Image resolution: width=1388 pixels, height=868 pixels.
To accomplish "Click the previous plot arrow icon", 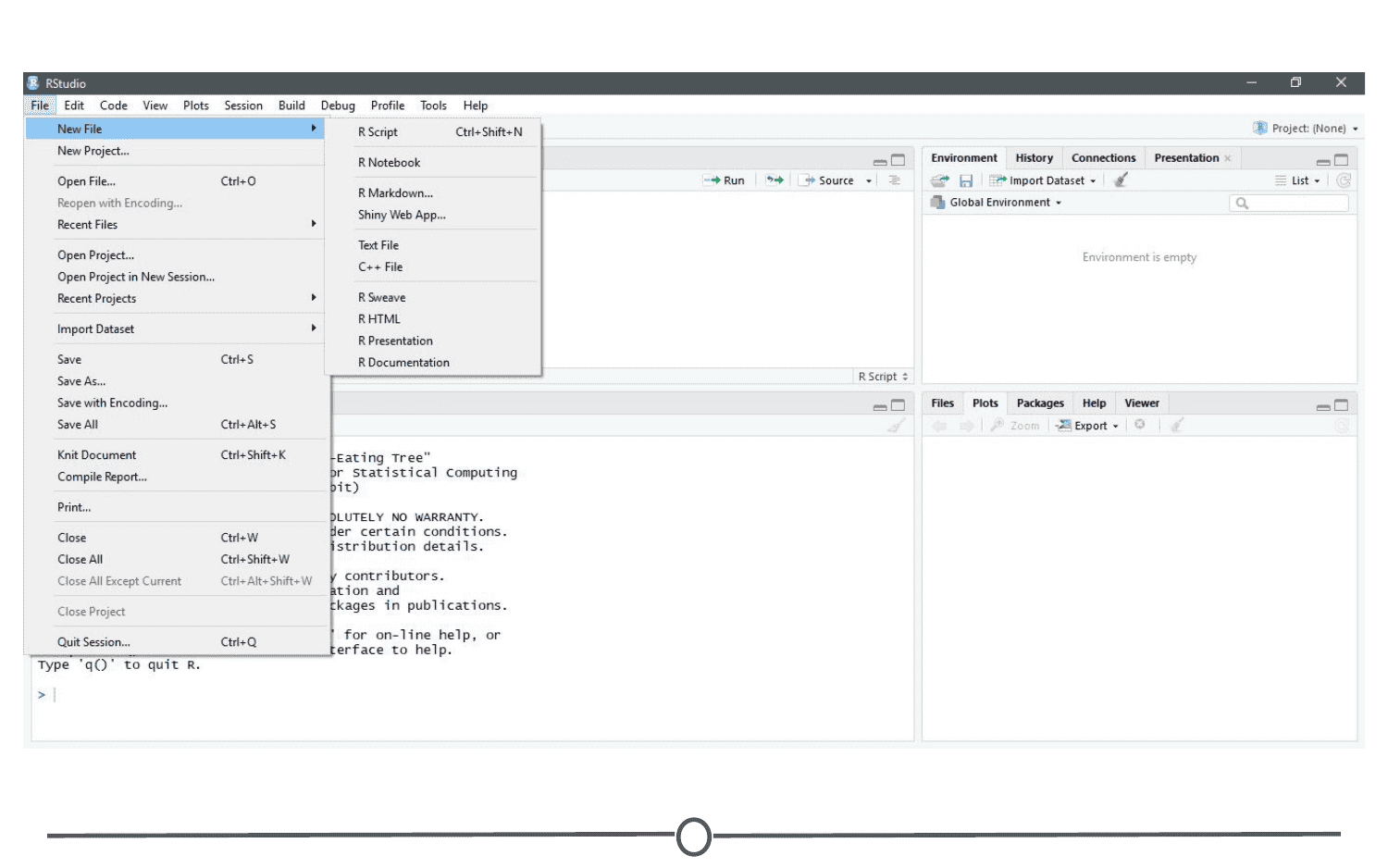I will (x=940, y=426).
